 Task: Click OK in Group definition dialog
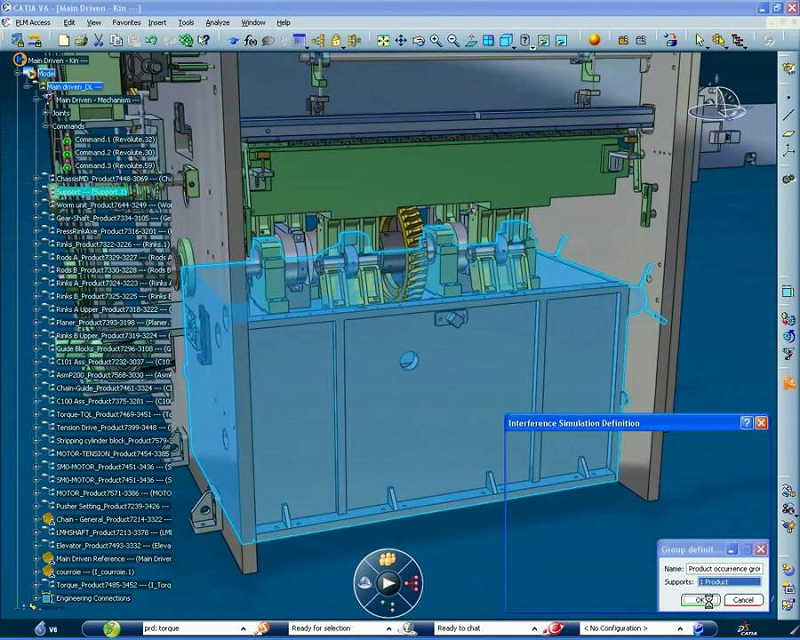[699, 600]
